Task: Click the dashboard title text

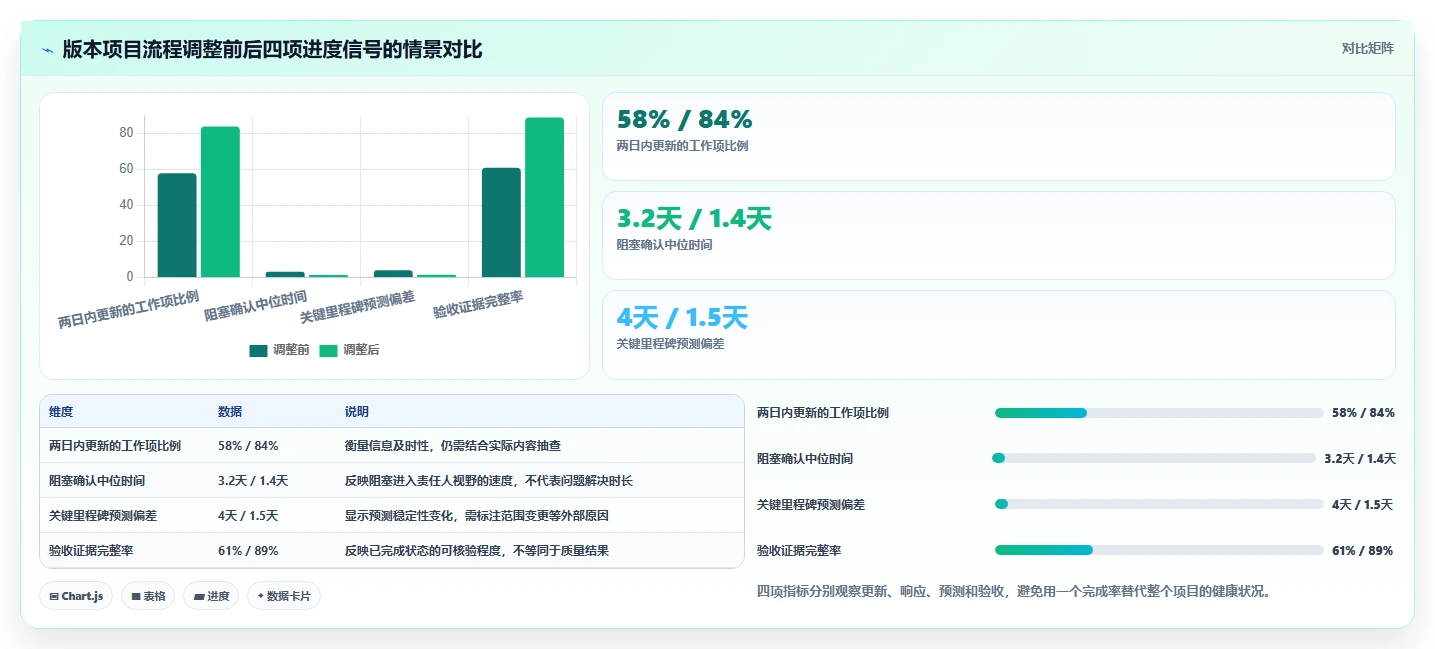Action: (x=272, y=50)
